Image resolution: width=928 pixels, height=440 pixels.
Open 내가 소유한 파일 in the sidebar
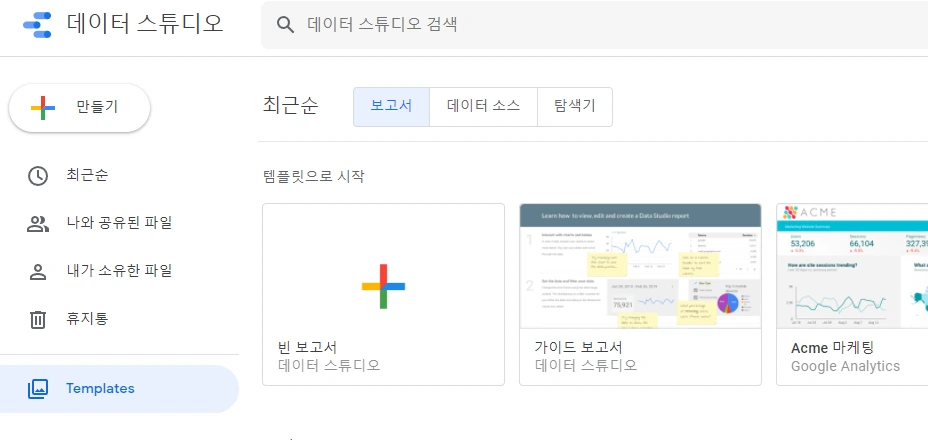point(118,272)
